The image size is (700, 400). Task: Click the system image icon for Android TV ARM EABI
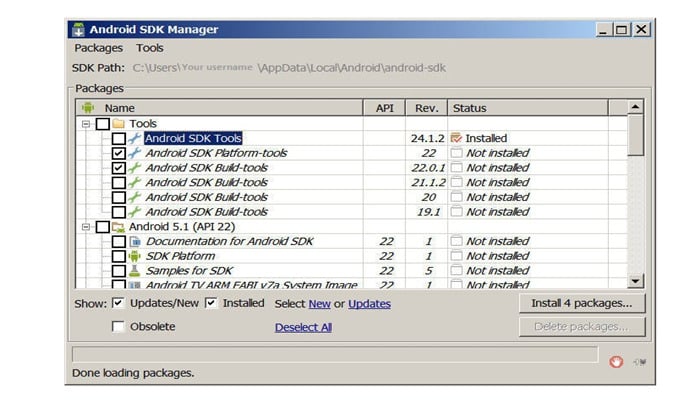coord(134,284)
